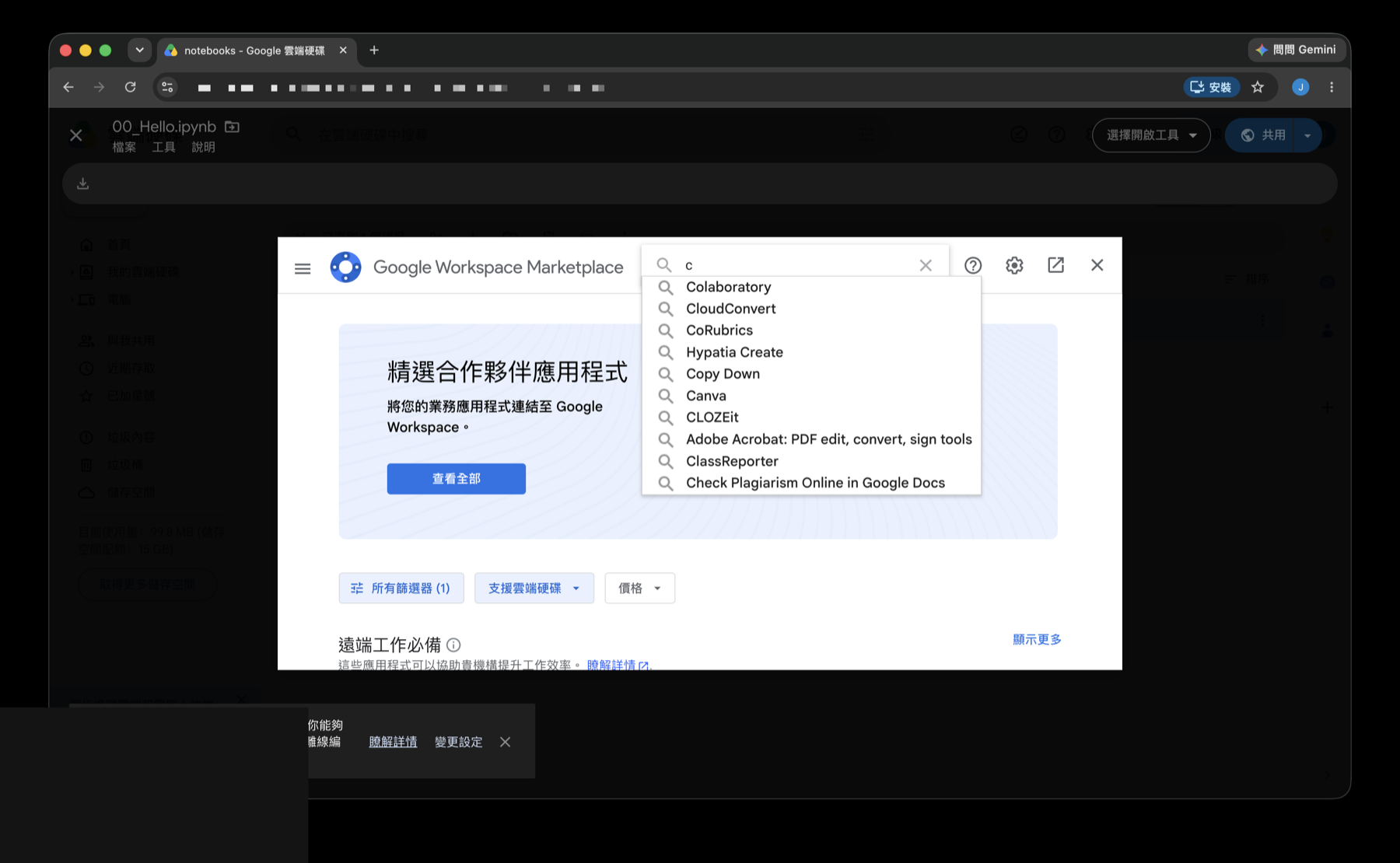Click info icon beside 遠端工作必備
Viewport: 1400px width, 863px height.
(453, 645)
